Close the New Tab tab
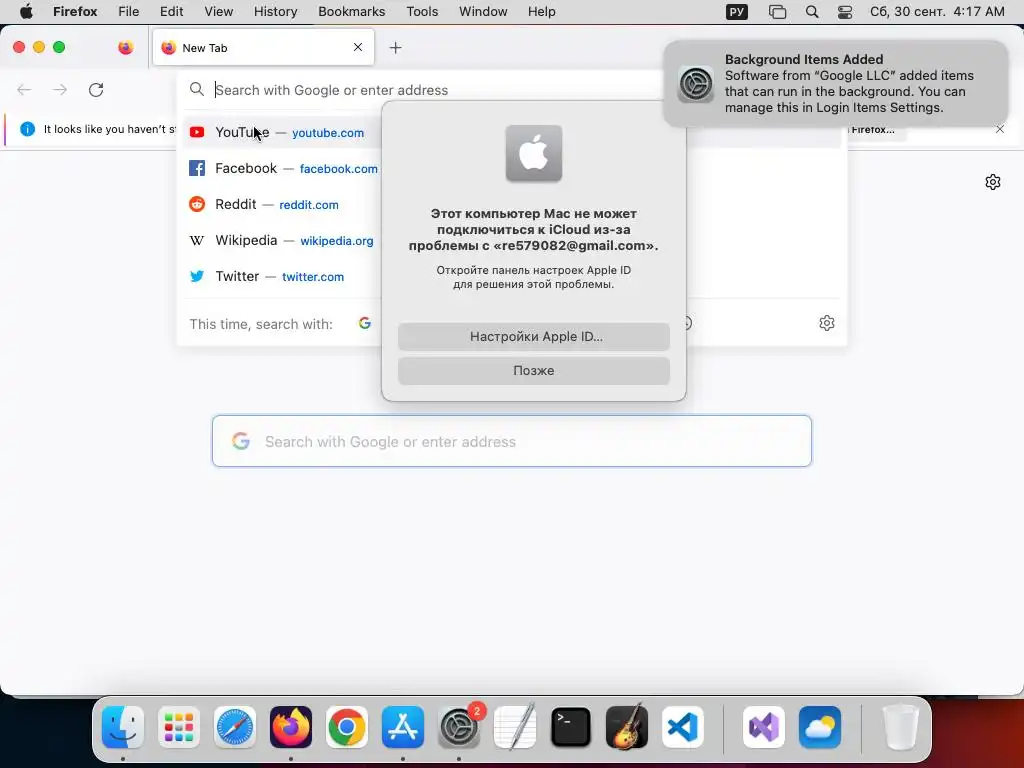 [x=358, y=47]
